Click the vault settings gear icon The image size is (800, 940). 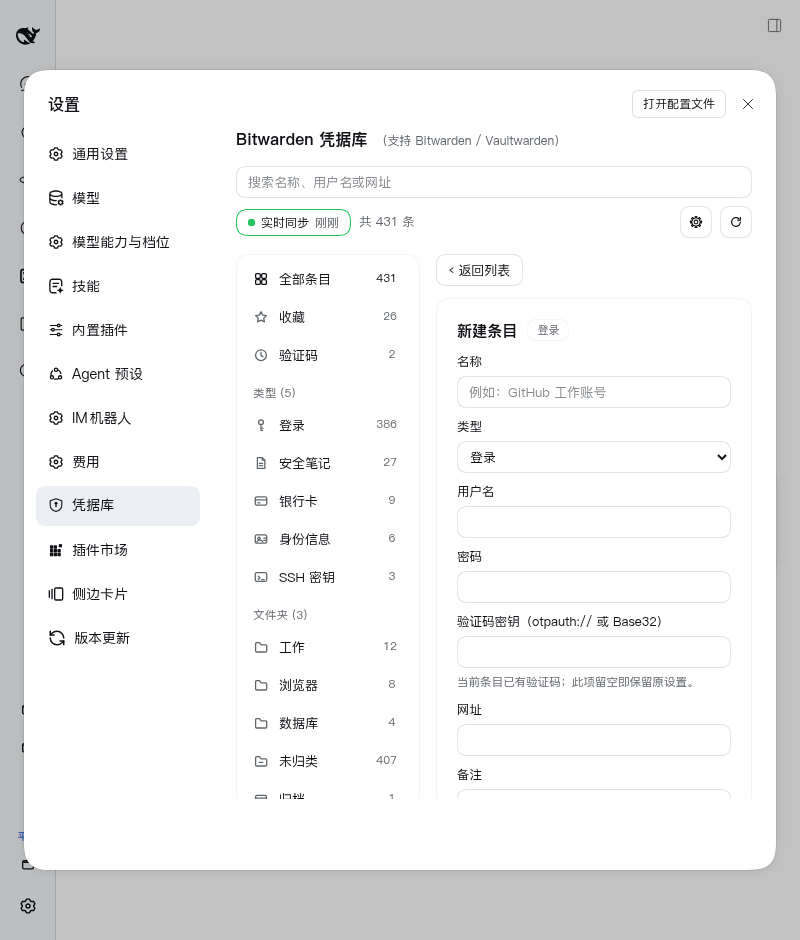tap(696, 222)
